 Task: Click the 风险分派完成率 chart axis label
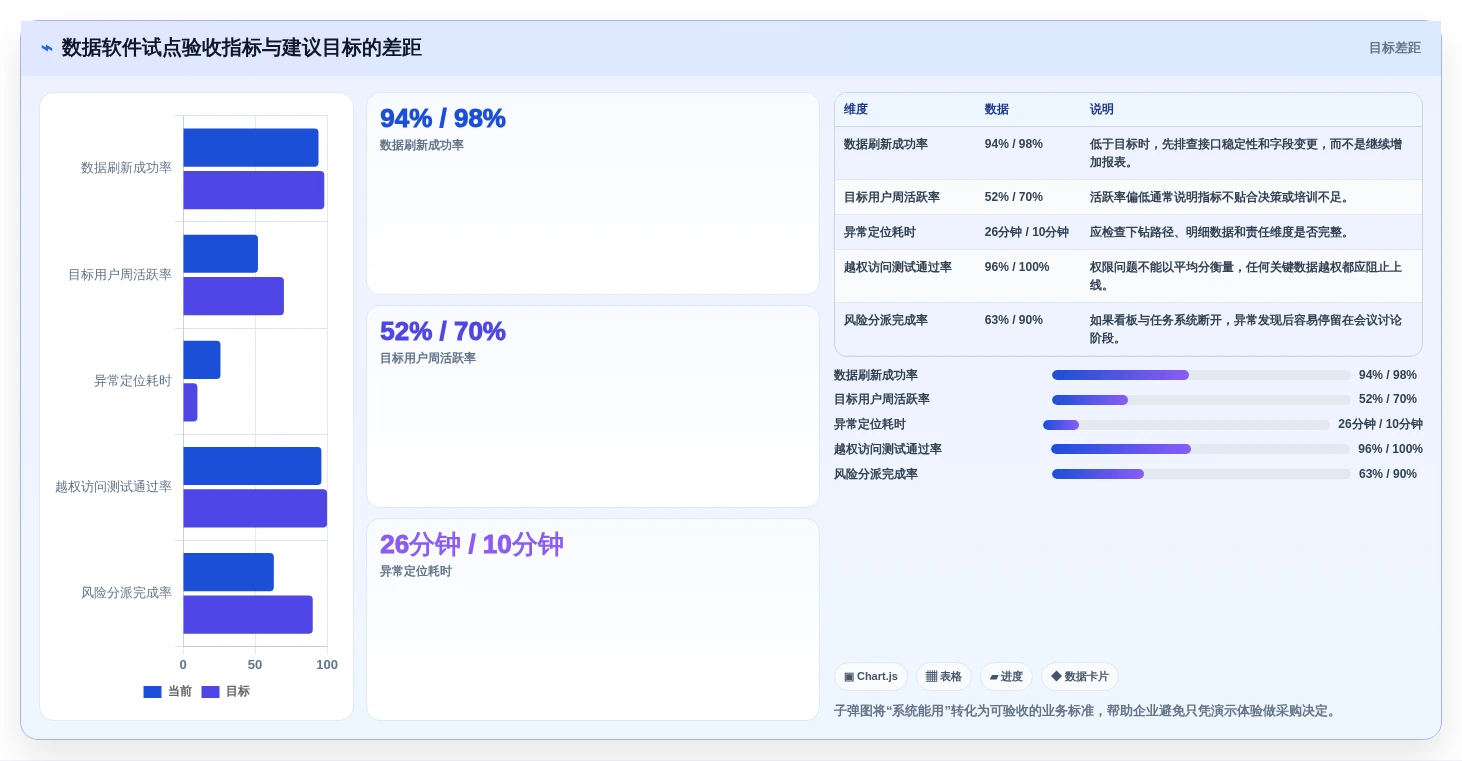point(126,593)
